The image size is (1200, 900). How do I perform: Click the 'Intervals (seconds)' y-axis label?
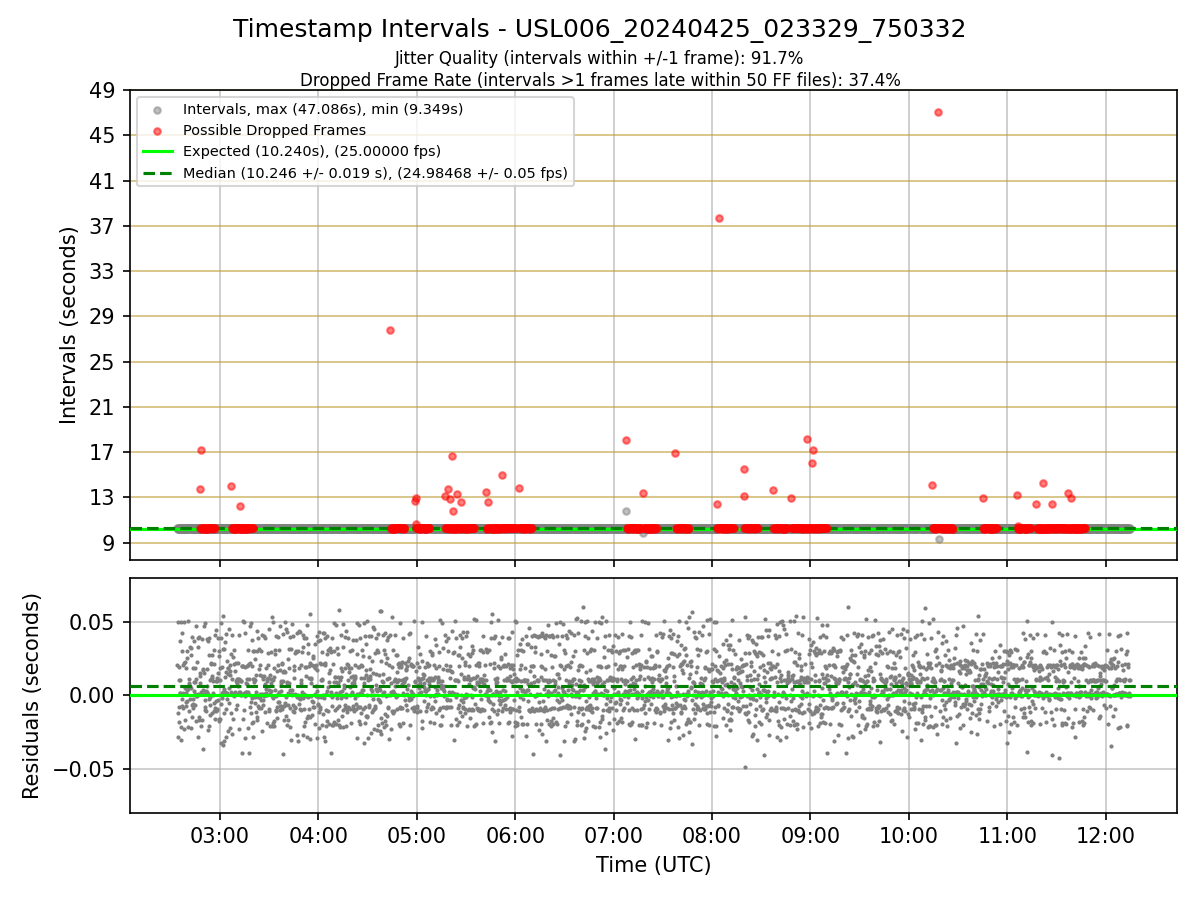[x=69, y=325]
